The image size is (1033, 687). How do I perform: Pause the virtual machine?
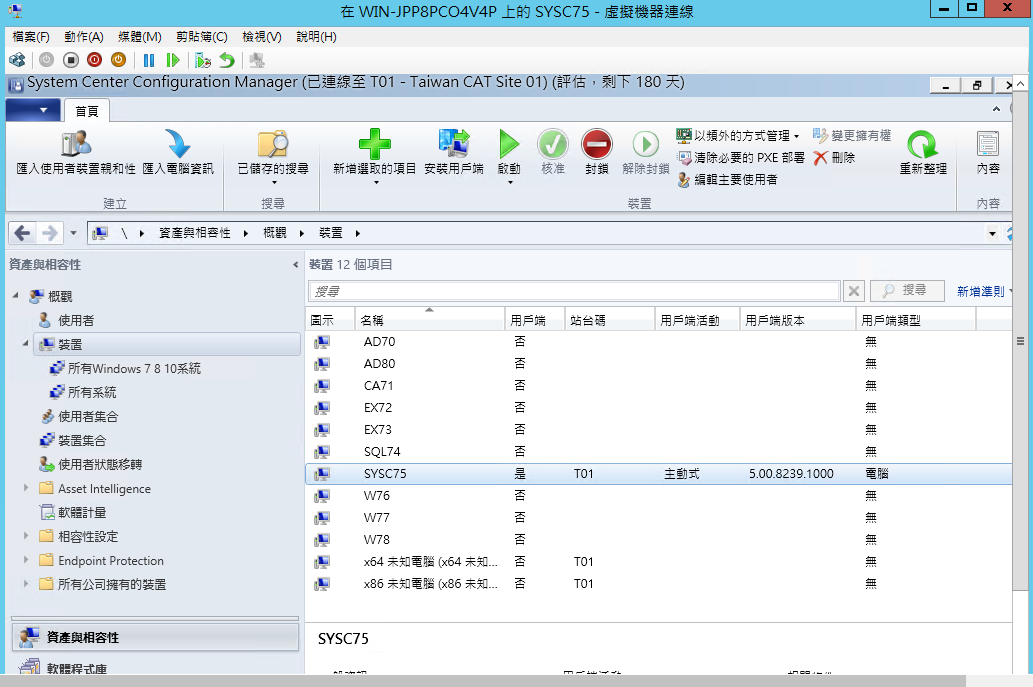click(149, 61)
